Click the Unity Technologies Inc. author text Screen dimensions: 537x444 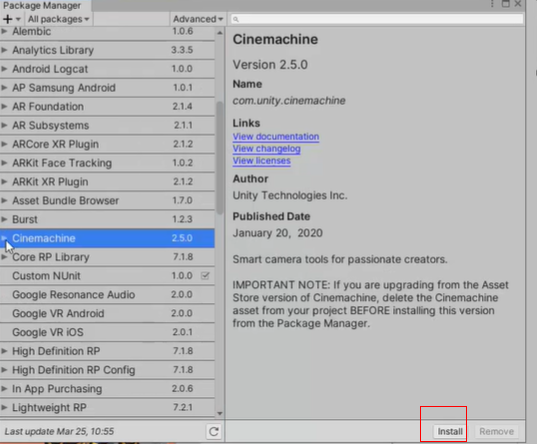tap(290, 196)
